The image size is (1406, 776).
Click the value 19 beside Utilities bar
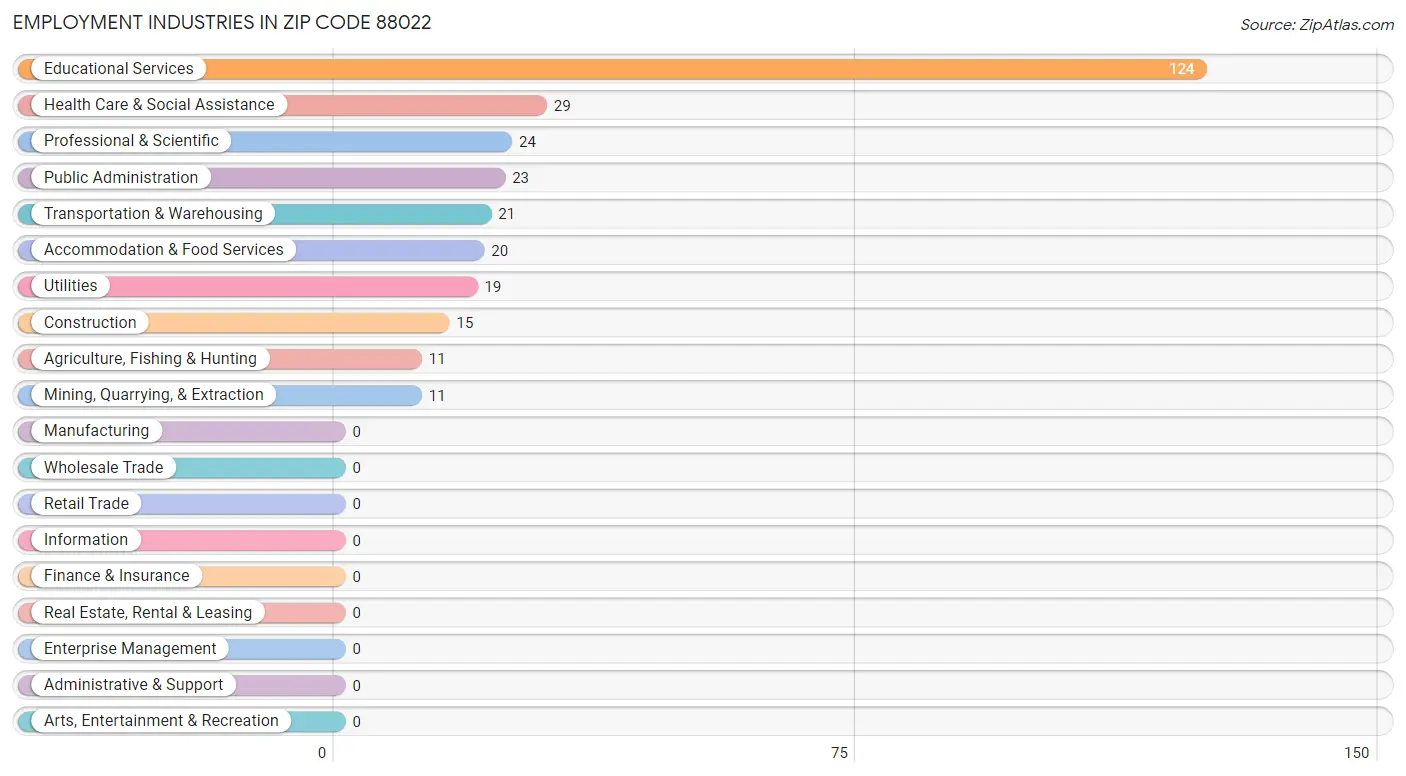[493, 286]
